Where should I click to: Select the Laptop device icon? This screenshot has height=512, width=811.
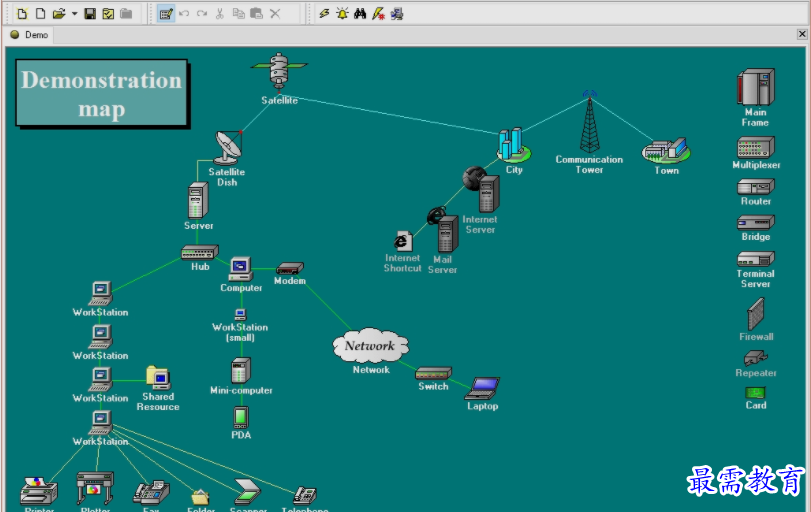pyautogui.click(x=482, y=388)
